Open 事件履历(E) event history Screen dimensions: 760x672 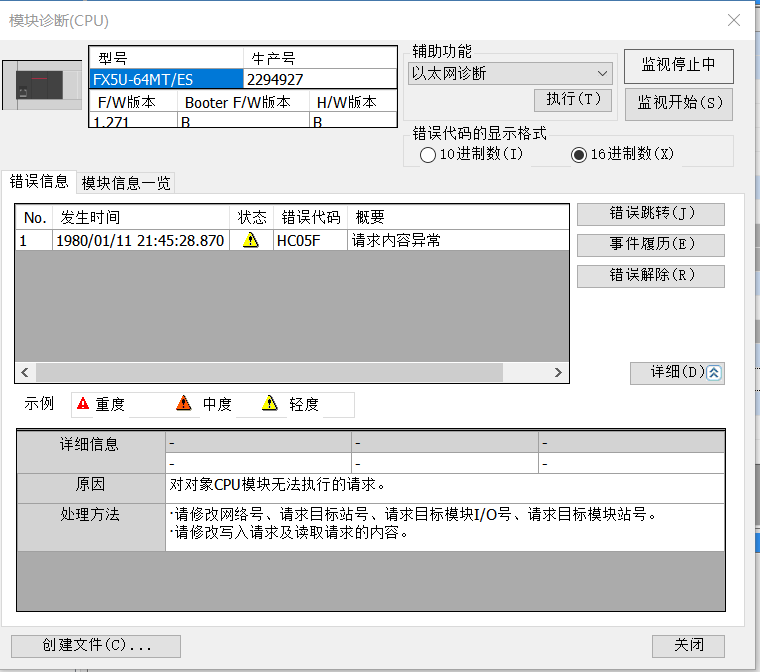(651, 244)
